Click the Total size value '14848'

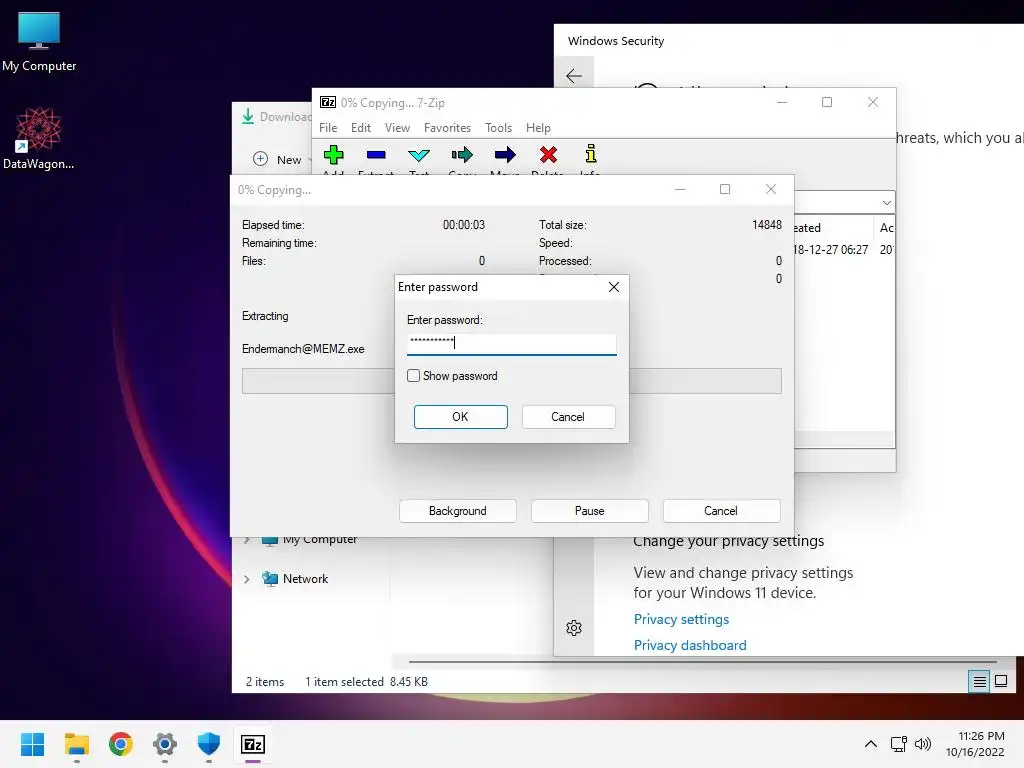click(x=767, y=225)
